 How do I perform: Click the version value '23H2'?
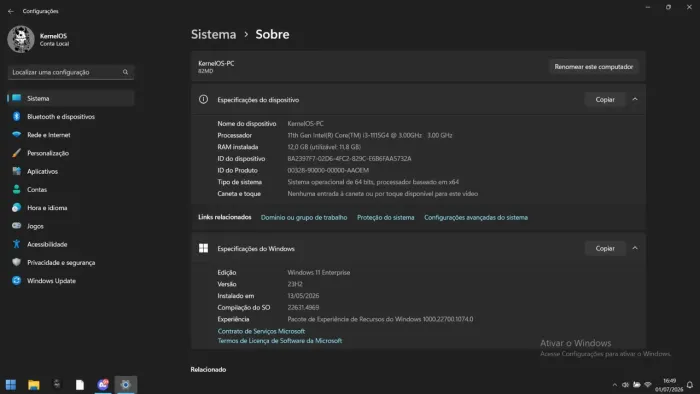click(295, 284)
